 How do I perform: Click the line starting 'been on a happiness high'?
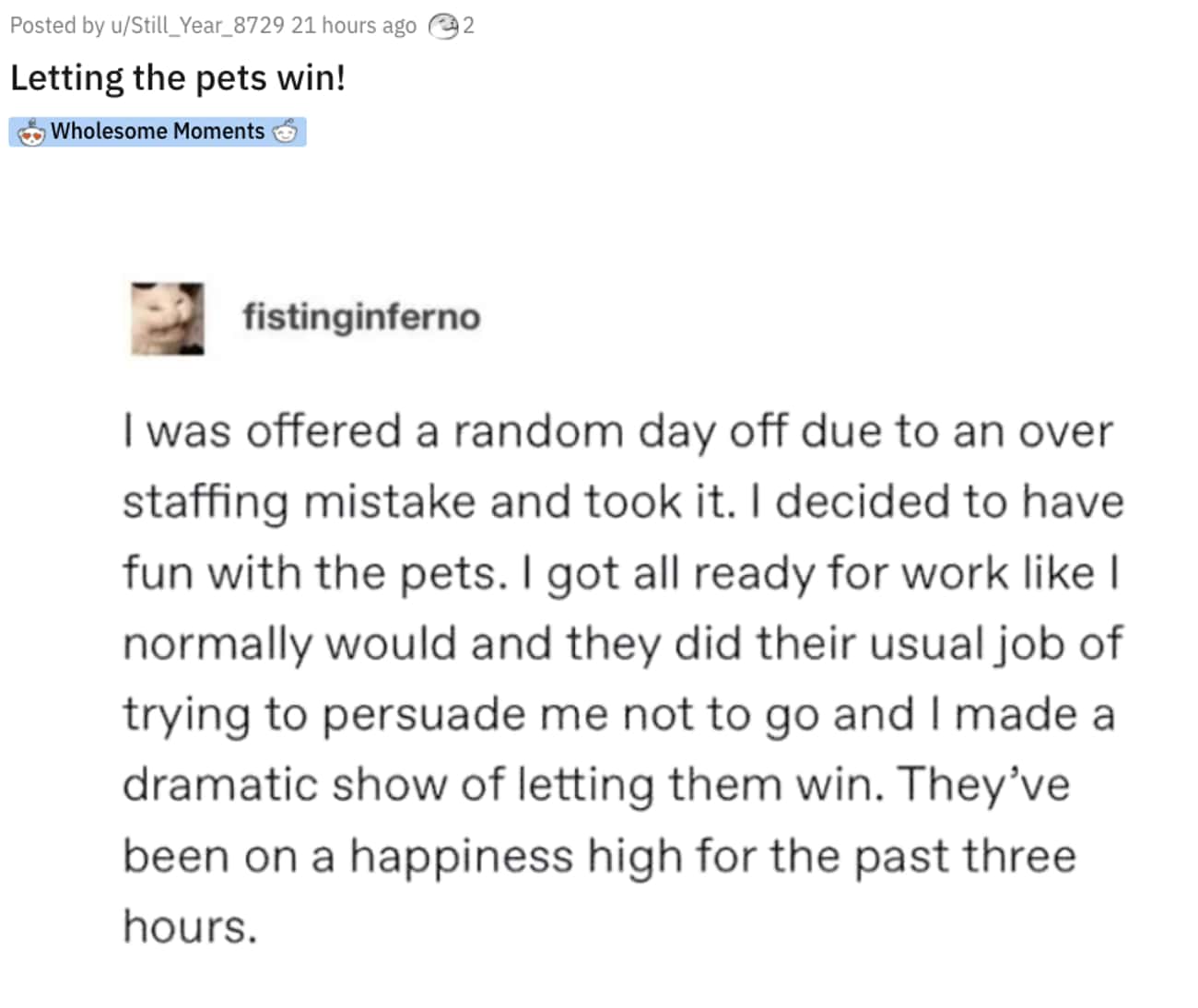point(600,857)
